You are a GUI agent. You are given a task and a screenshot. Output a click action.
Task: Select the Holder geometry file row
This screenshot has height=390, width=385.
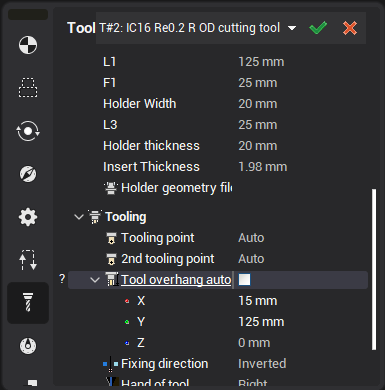[x=177, y=188]
